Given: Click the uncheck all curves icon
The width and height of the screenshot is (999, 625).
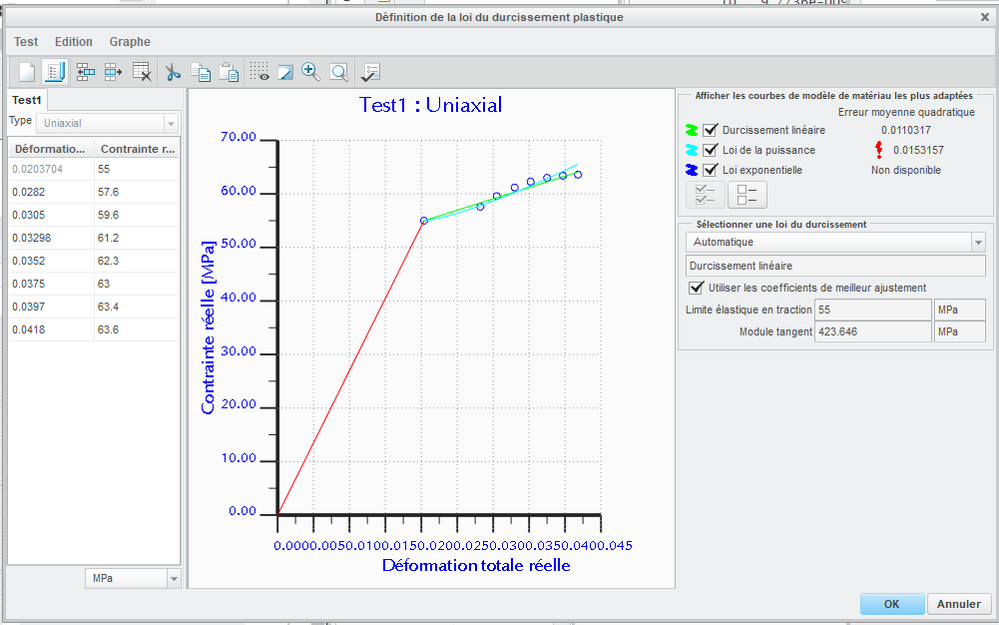Looking at the screenshot, I should tap(746, 195).
